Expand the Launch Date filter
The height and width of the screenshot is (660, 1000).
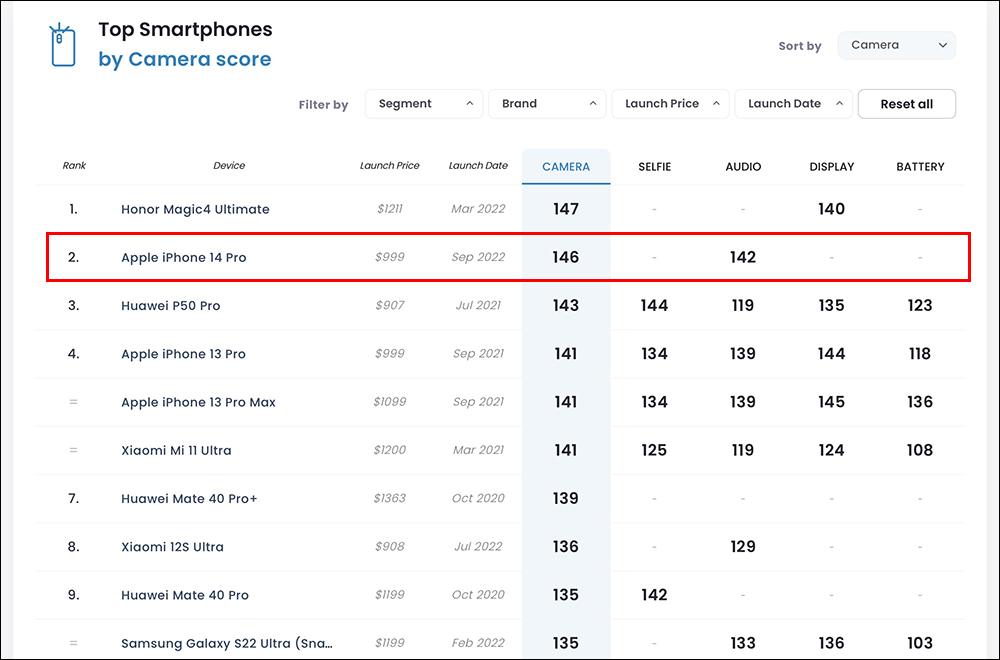(x=793, y=104)
